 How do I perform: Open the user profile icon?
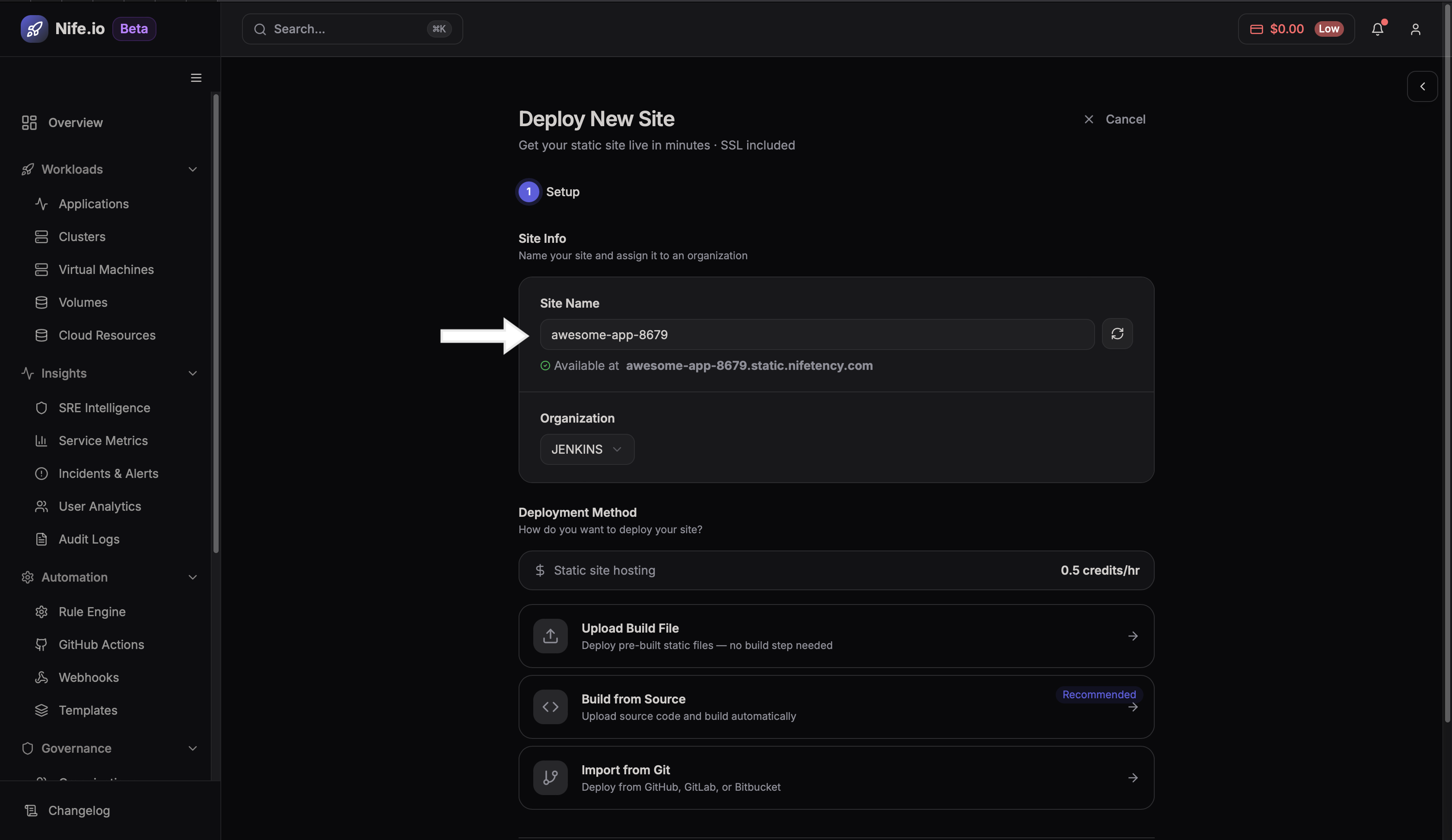click(x=1416, y=29)
